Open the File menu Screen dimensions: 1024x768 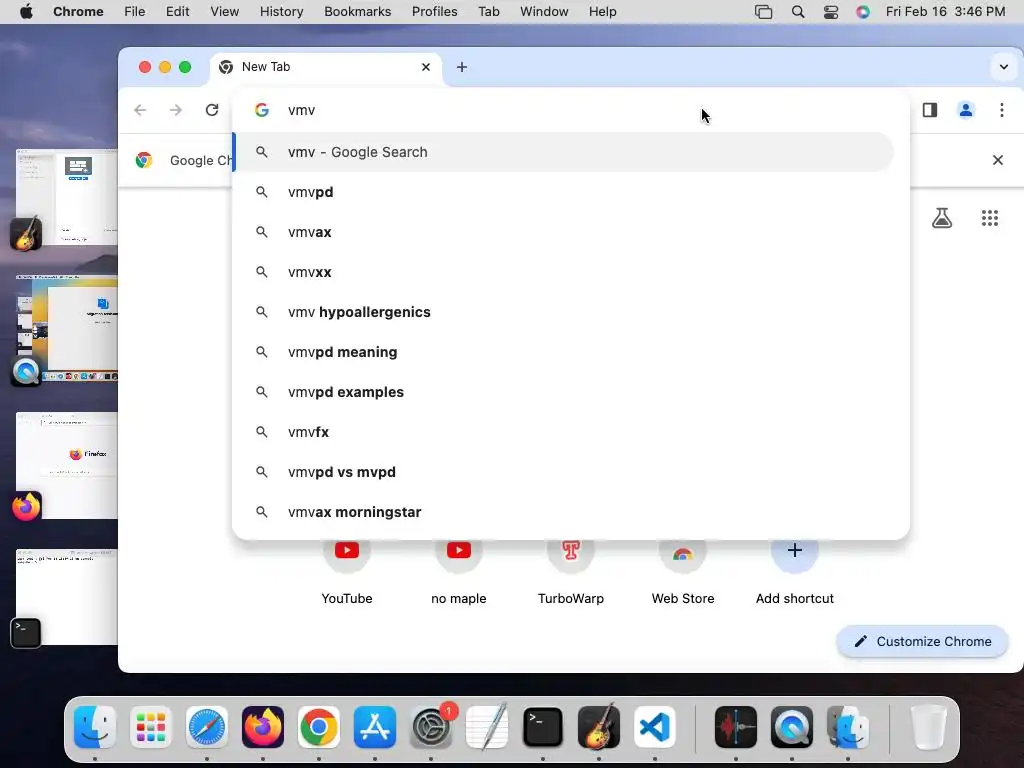coord(135,12)
